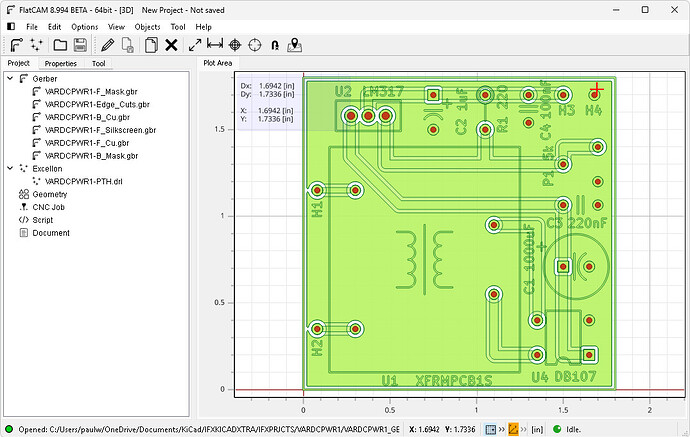Open a project with the folder icon
This screenshot has height=437, width=690.
[60, 45]
